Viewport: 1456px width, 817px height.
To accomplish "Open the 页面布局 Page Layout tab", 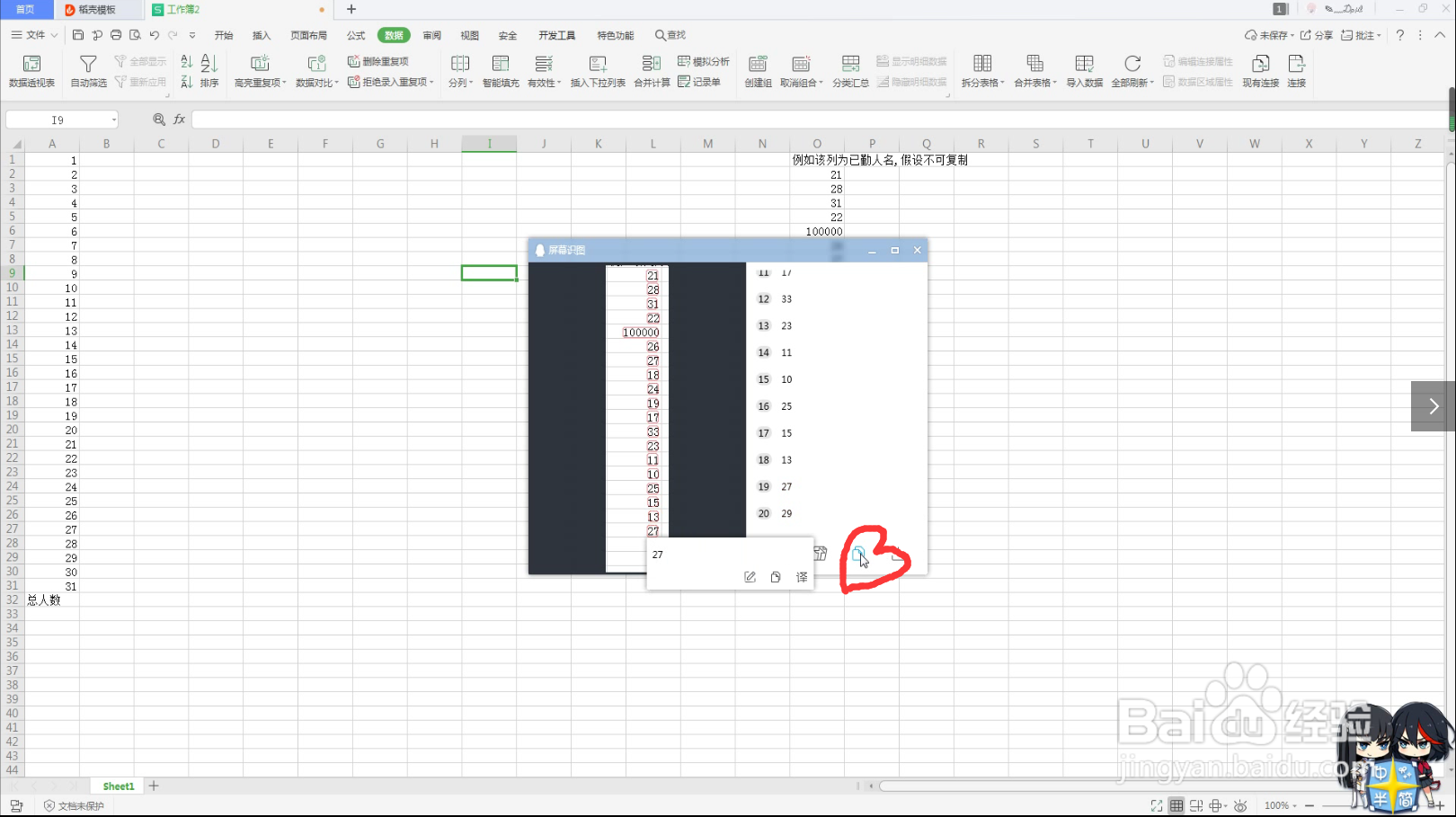I will coord(308,35).
